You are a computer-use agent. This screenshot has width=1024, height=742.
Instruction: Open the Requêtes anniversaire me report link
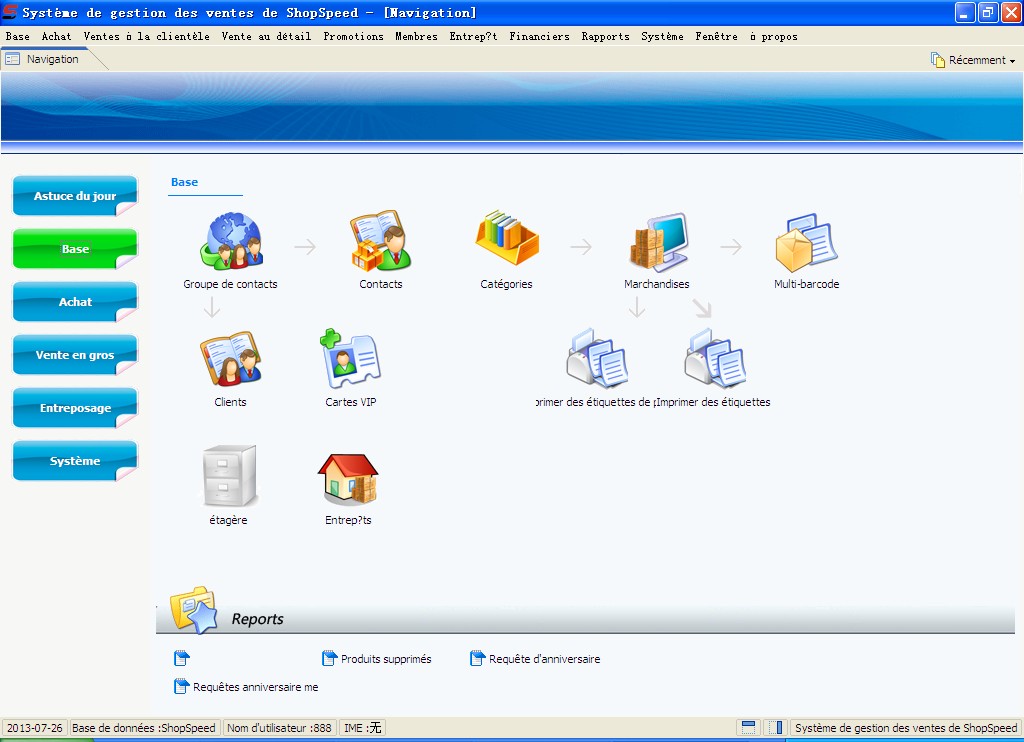tap(255, 687)
